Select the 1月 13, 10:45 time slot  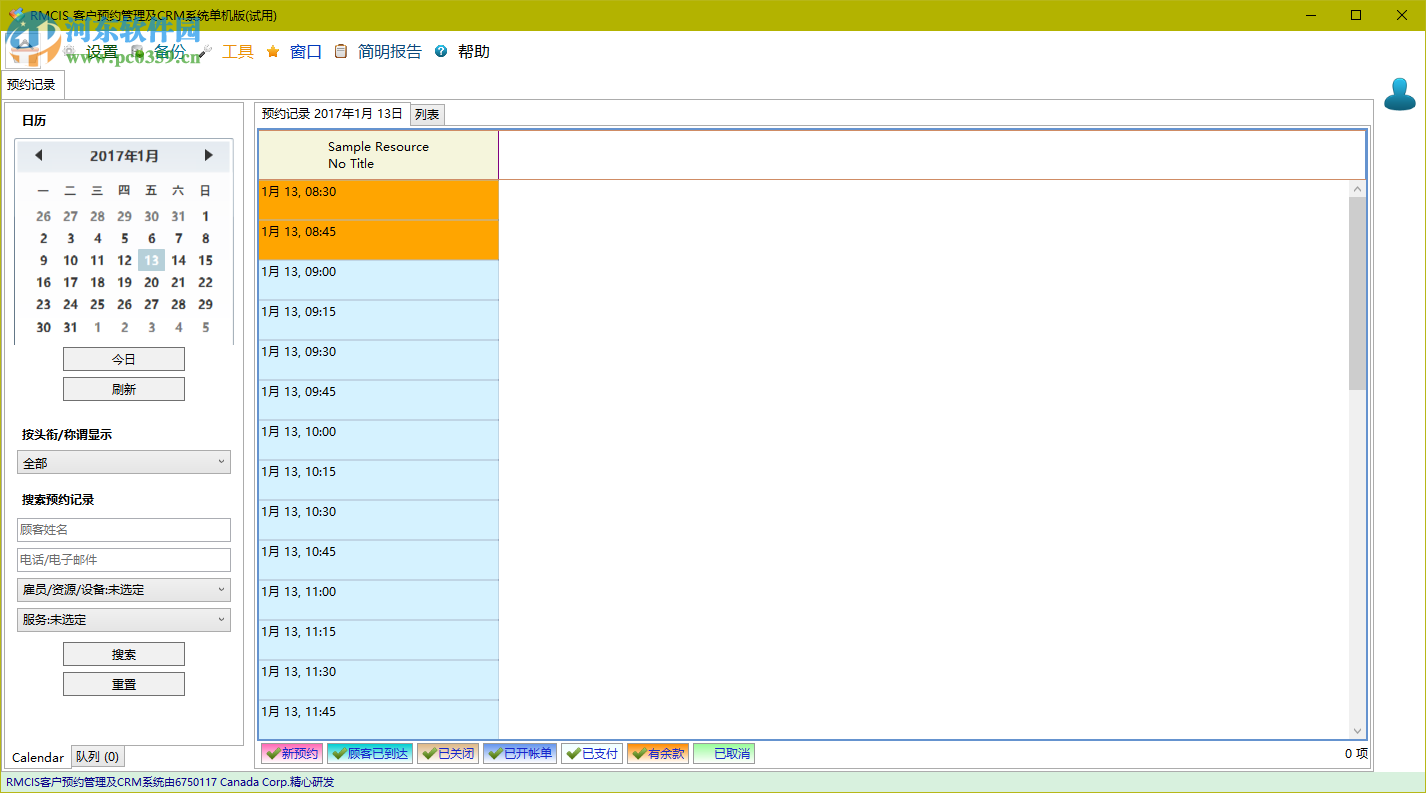pyautogui.click(x=378, y=560)
